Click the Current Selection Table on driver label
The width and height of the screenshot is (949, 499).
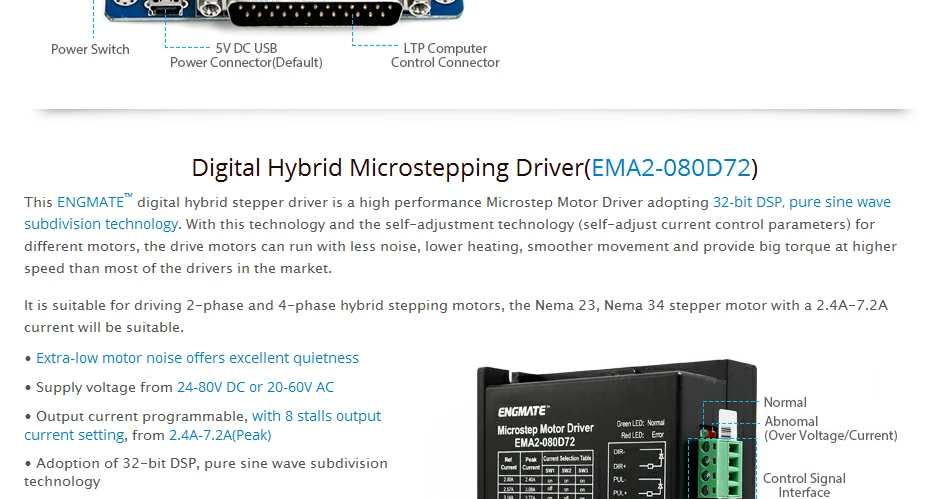[x=547, y=476]
